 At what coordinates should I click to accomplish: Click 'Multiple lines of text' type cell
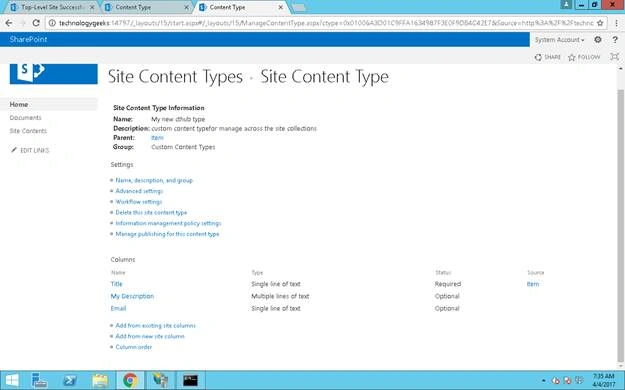tap(280, 296)
